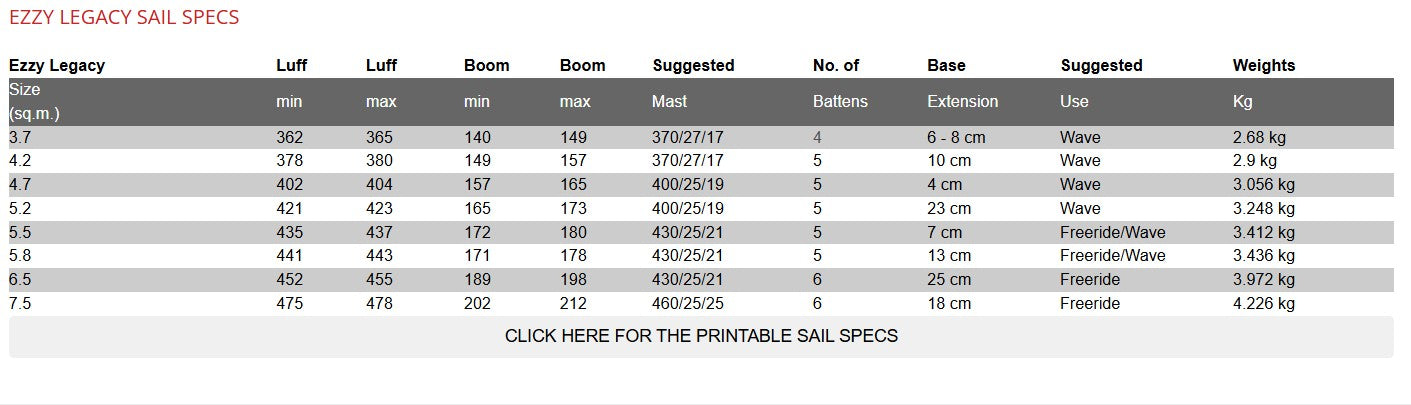Click the 23 cm base extension cell

[x=949, y=209]
